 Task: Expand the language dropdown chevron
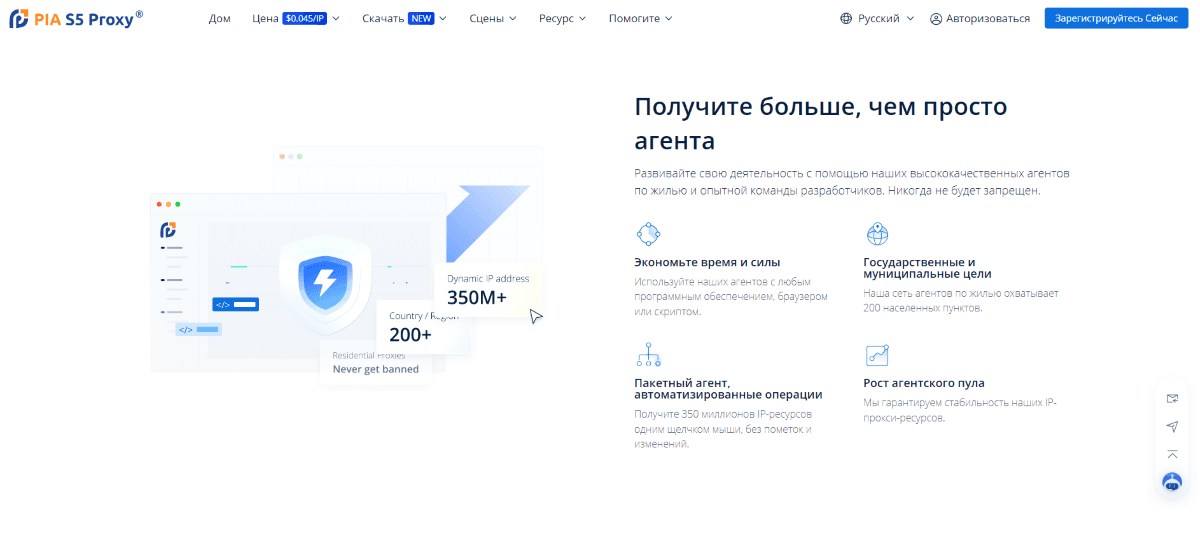(910, 18)
